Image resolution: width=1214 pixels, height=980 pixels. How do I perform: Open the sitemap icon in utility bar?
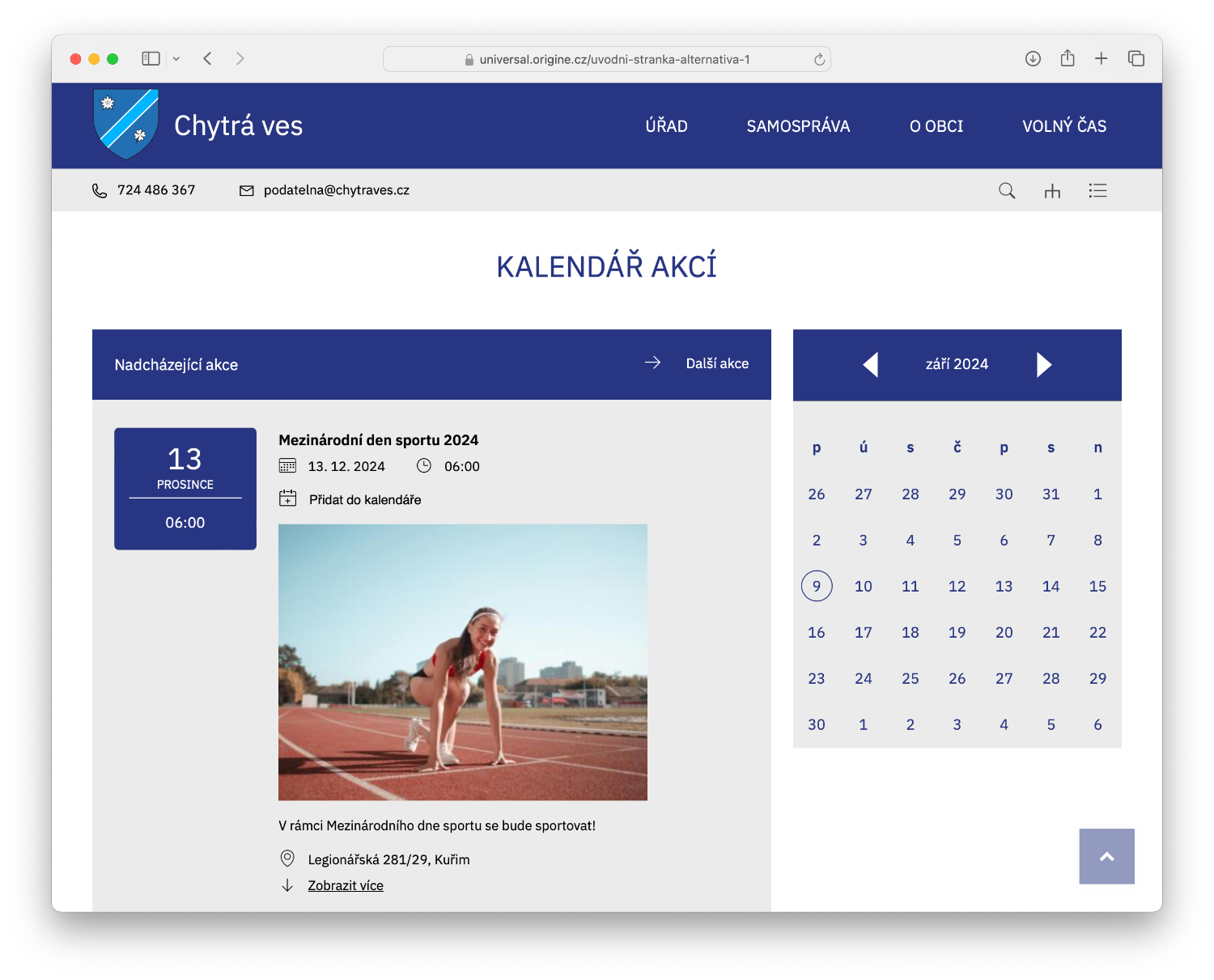(1051, 191)
